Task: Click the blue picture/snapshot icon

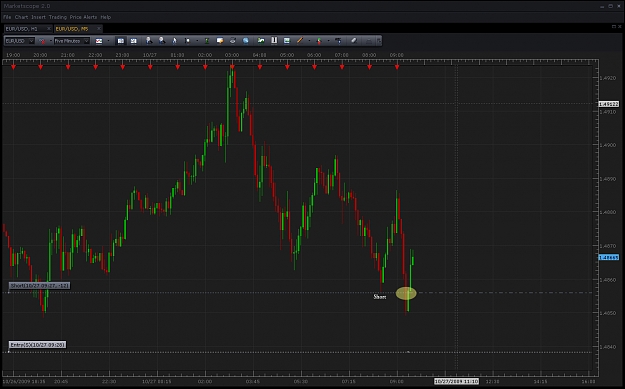Action: [x=287, y=41]
